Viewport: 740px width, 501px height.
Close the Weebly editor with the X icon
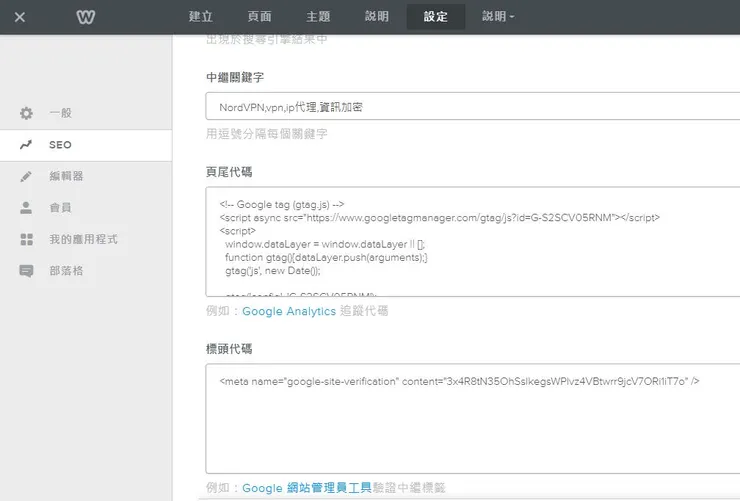20,17
